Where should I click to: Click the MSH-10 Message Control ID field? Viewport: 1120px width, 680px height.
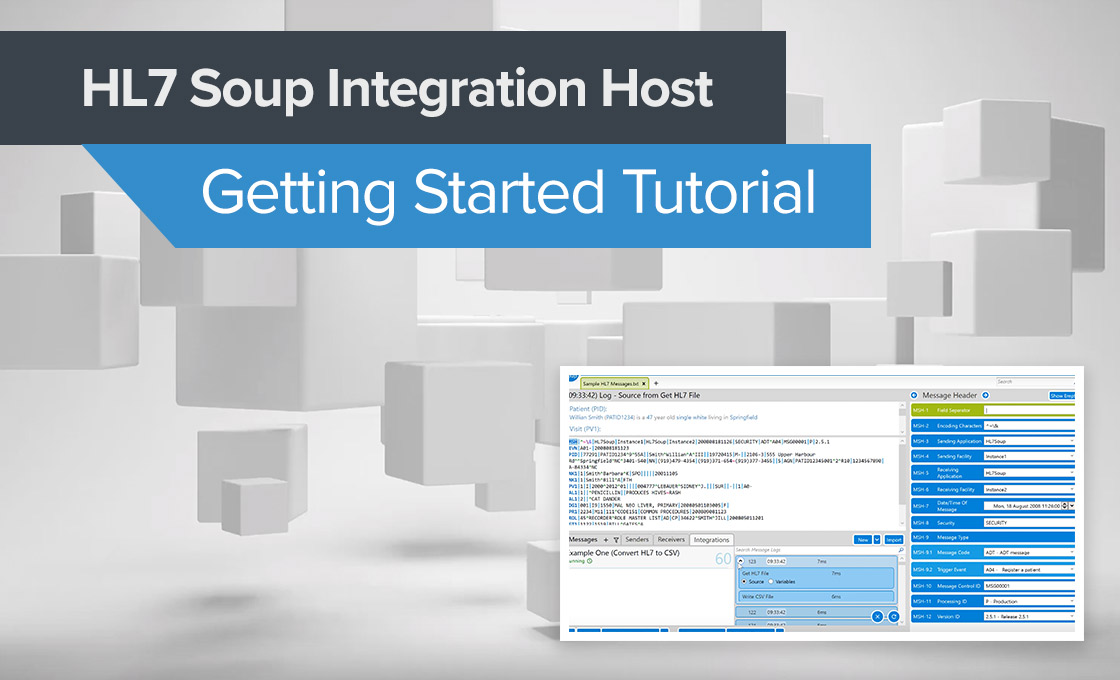(x=1029, y=586)
